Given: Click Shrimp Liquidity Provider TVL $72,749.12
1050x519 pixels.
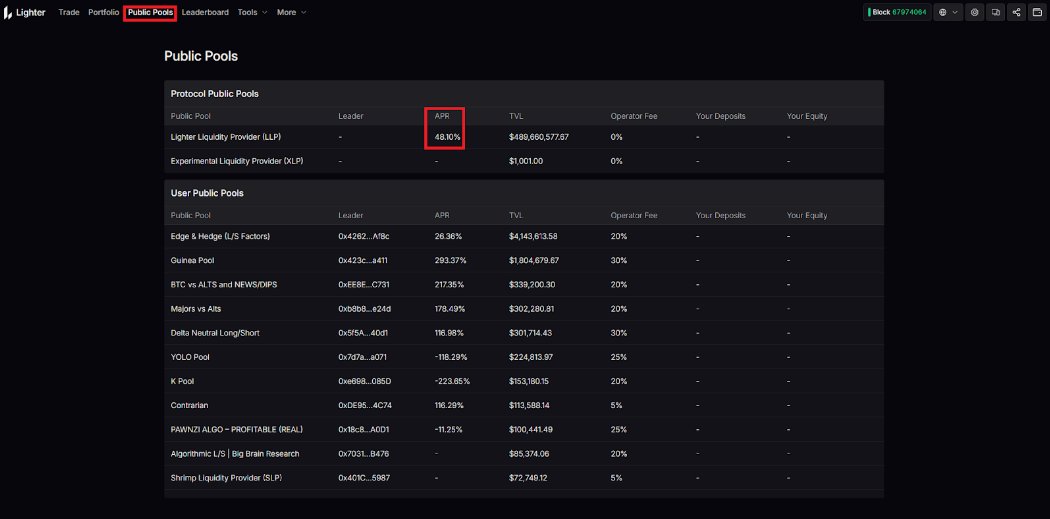Looking at the screenshot, I should pos(529,477).
